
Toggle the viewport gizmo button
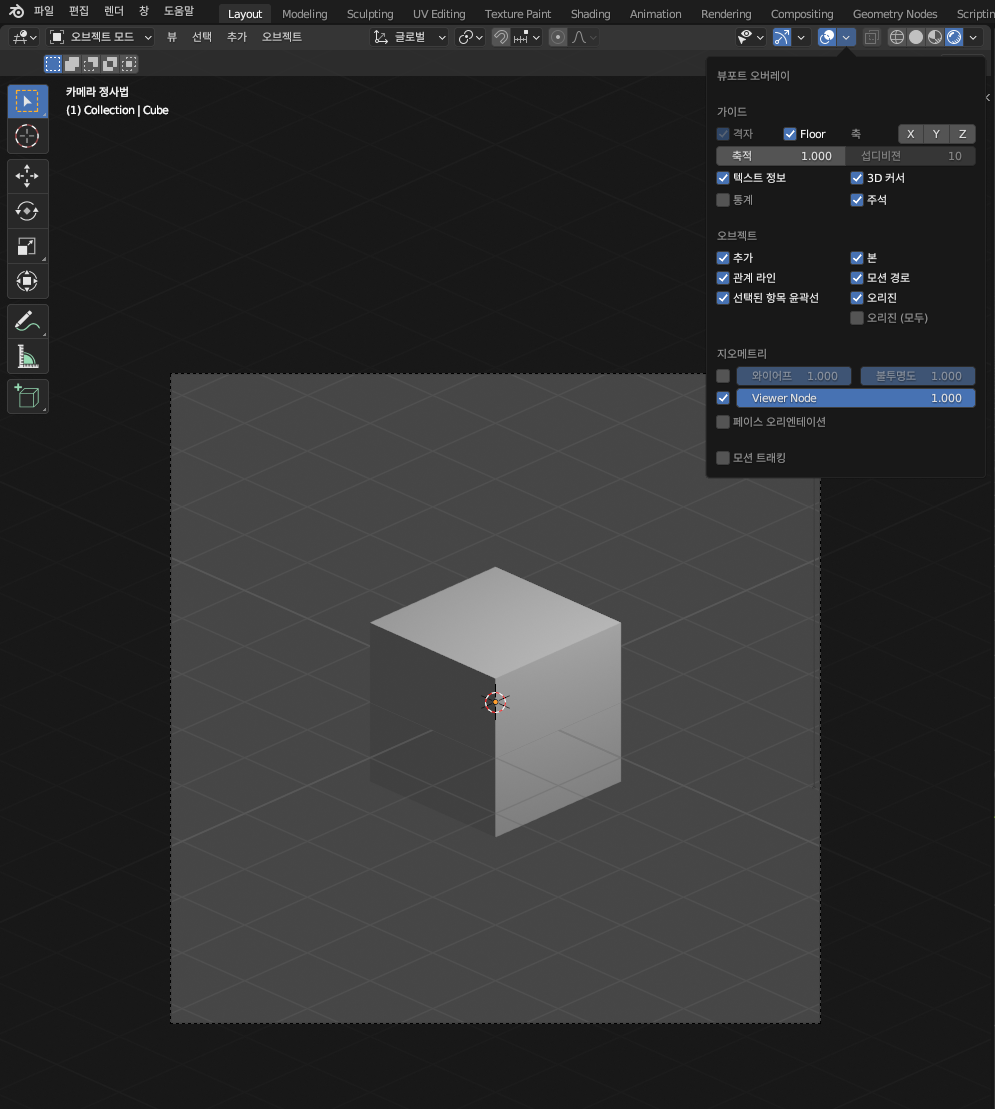781,37
